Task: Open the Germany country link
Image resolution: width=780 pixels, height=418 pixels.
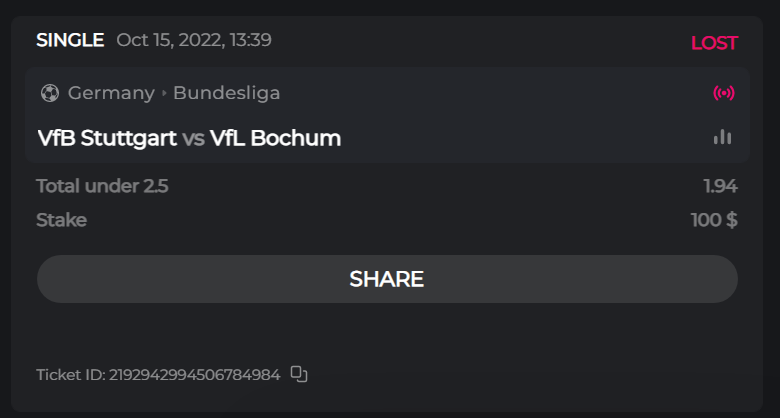Action: click(x=111, y=93)
